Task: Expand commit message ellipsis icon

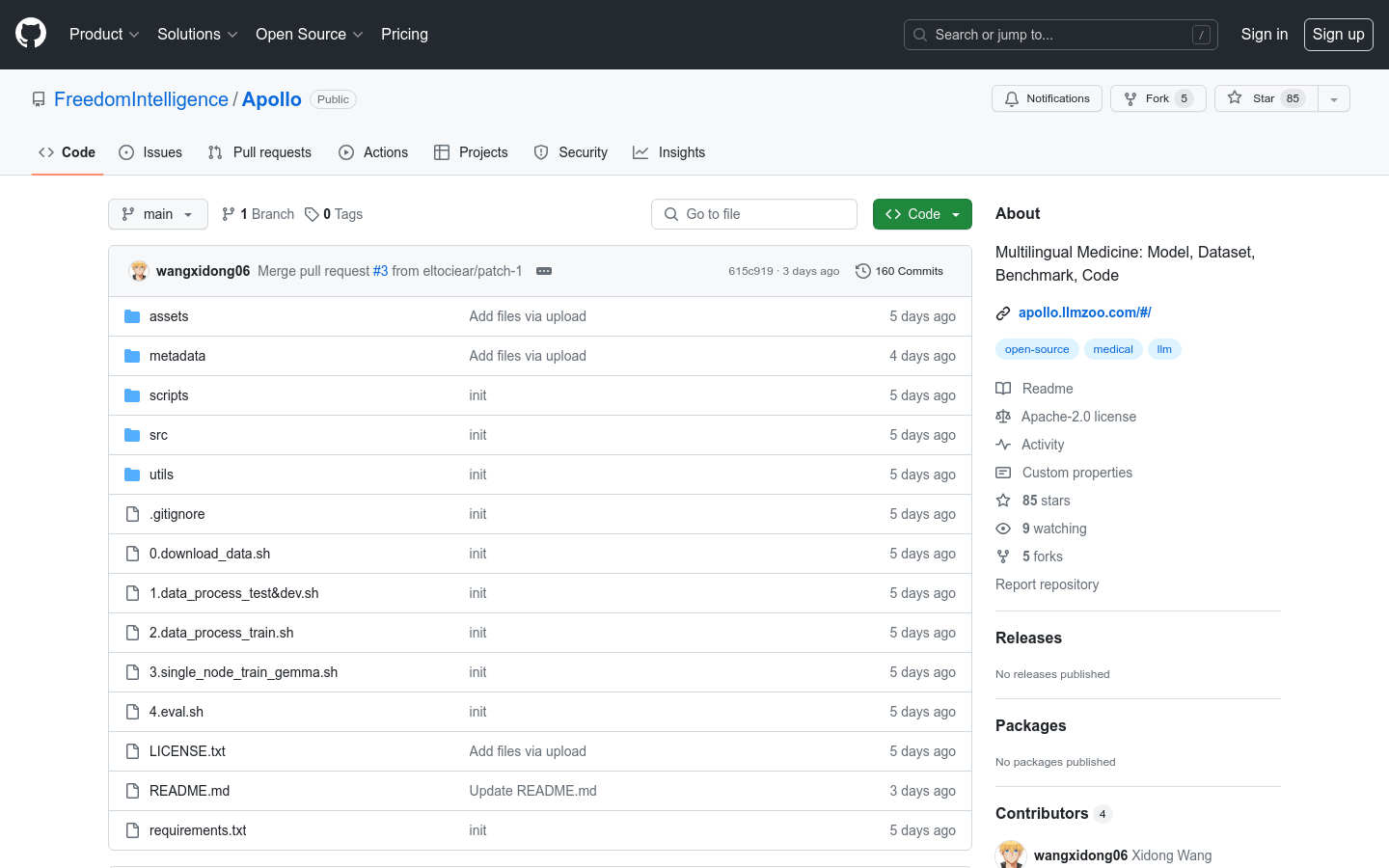Action: 544,271
